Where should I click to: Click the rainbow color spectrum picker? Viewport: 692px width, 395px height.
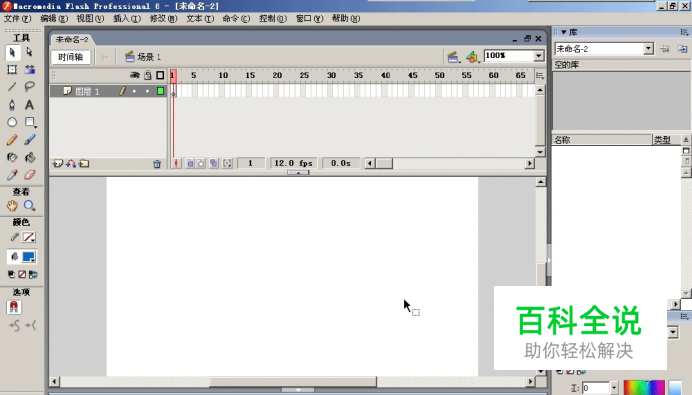644,387
